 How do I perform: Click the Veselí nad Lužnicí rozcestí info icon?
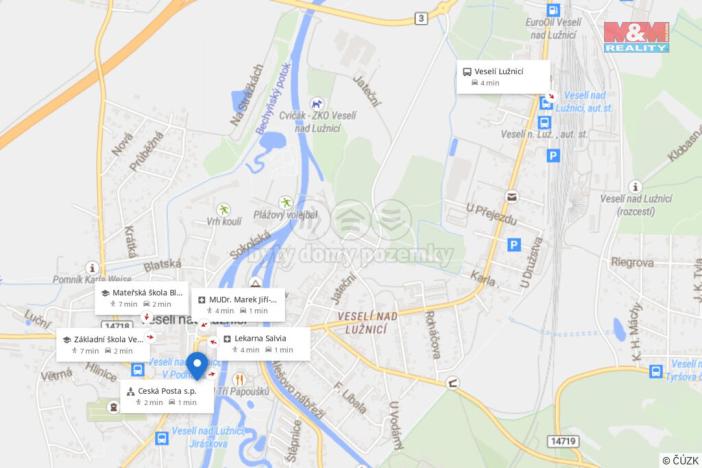tap(634, 186)
